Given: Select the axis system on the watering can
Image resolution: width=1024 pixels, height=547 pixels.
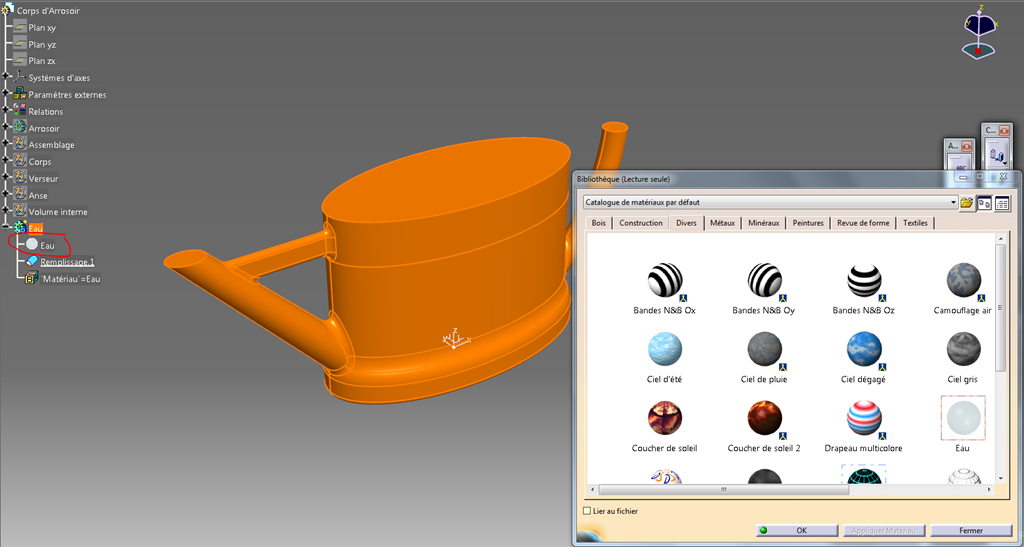Looking at the screenshot, I should pyautogui.click(x=455, y=338).
